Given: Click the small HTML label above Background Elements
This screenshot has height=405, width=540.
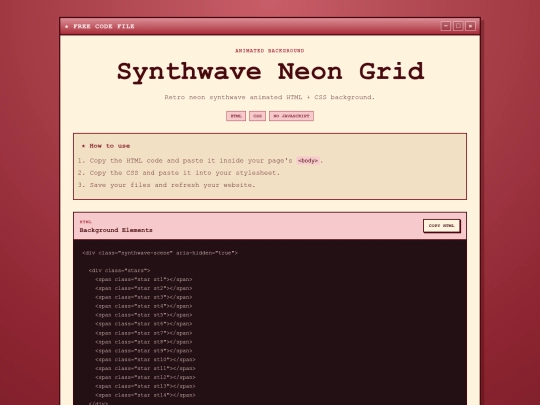Looking at the screenshot, I should point(86,222).
